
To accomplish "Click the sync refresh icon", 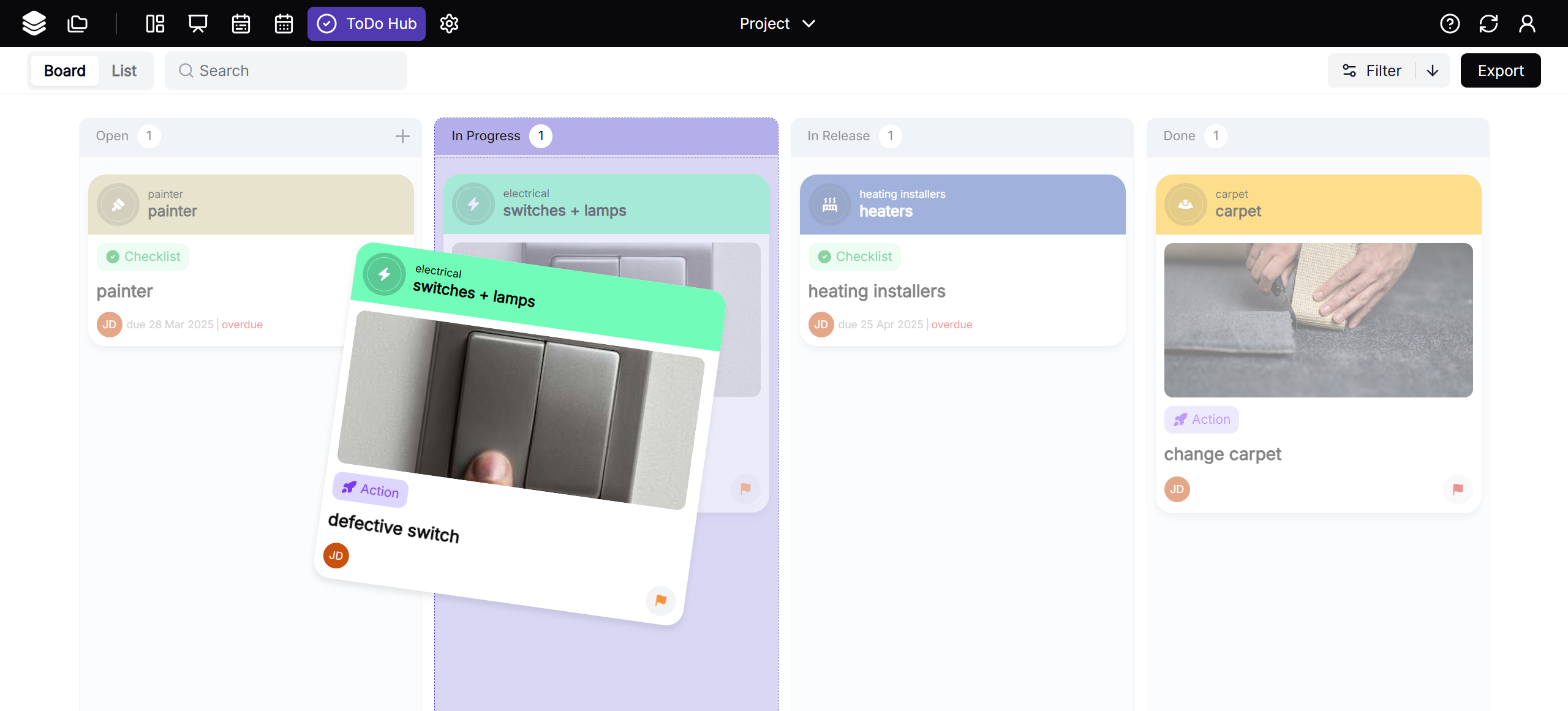I will [x=1488, y=23].
